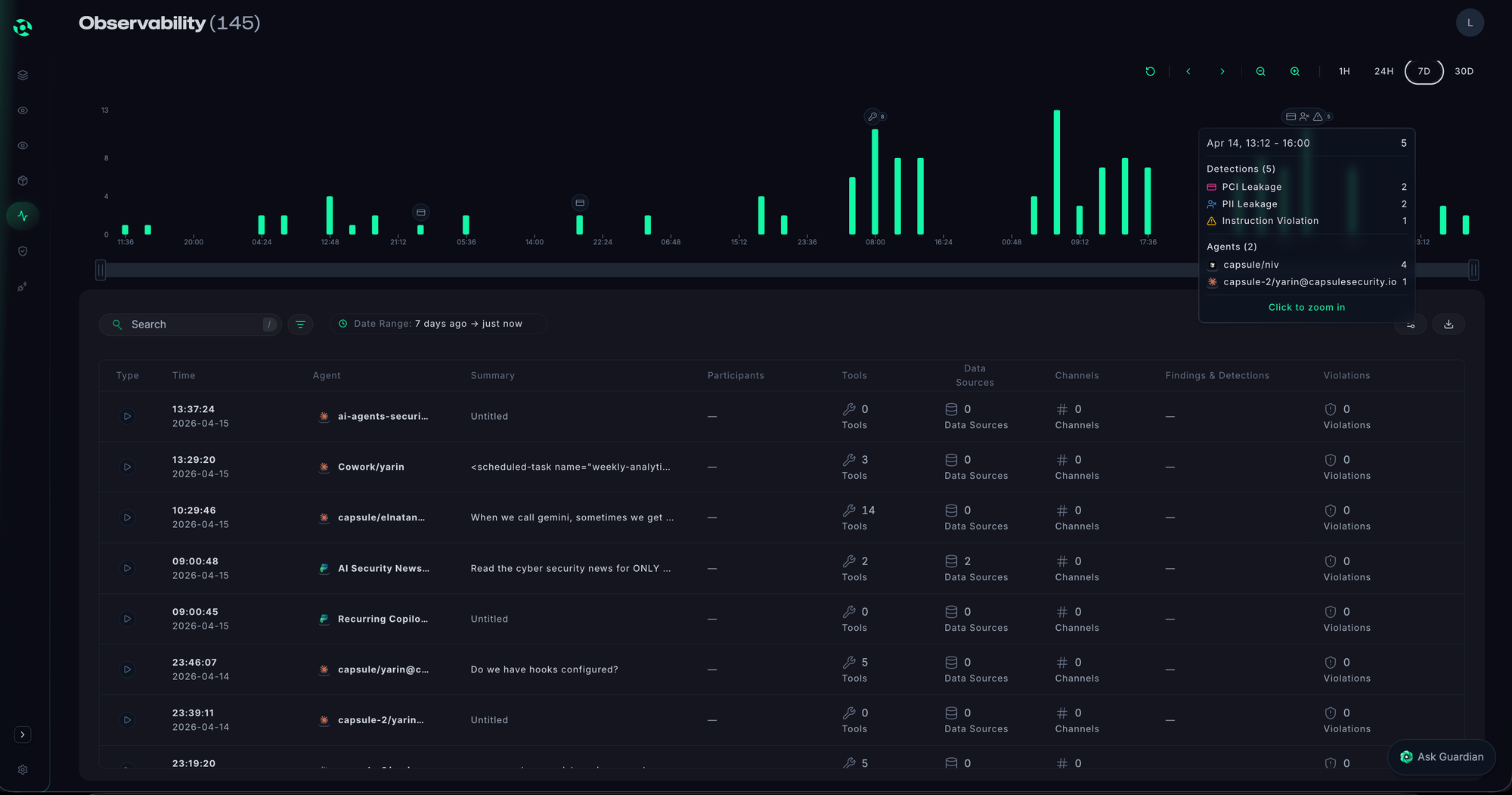Click the zoom out magnifier icon

(1260, 71)
